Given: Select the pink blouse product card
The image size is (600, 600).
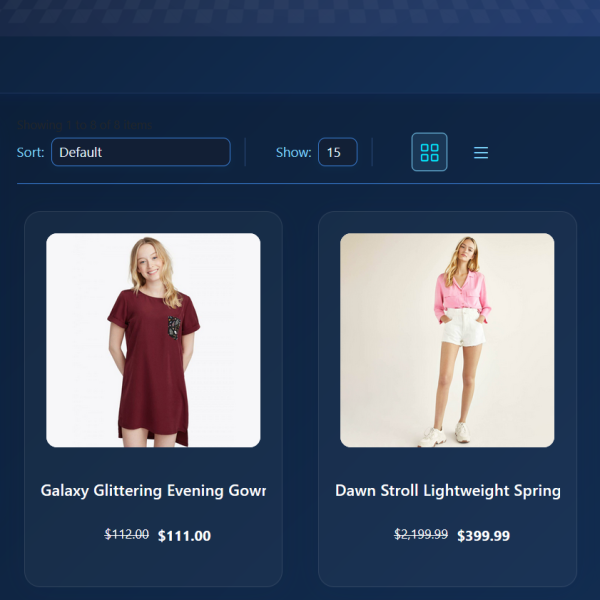Looking at the screenshot, I should point(447,399).
